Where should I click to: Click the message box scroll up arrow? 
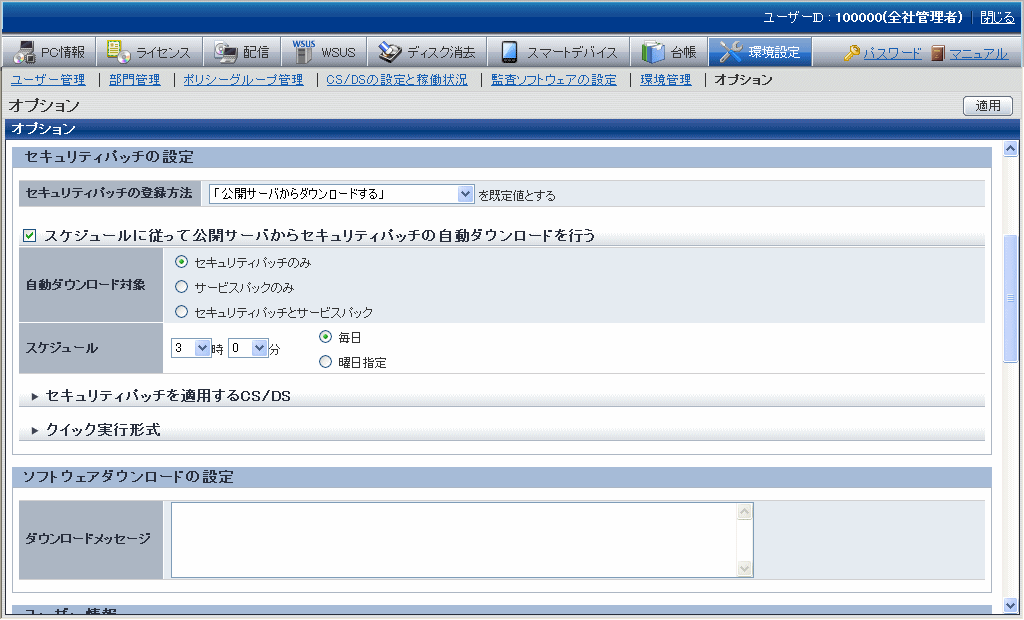pyautogui.click(x=744, y=512)
